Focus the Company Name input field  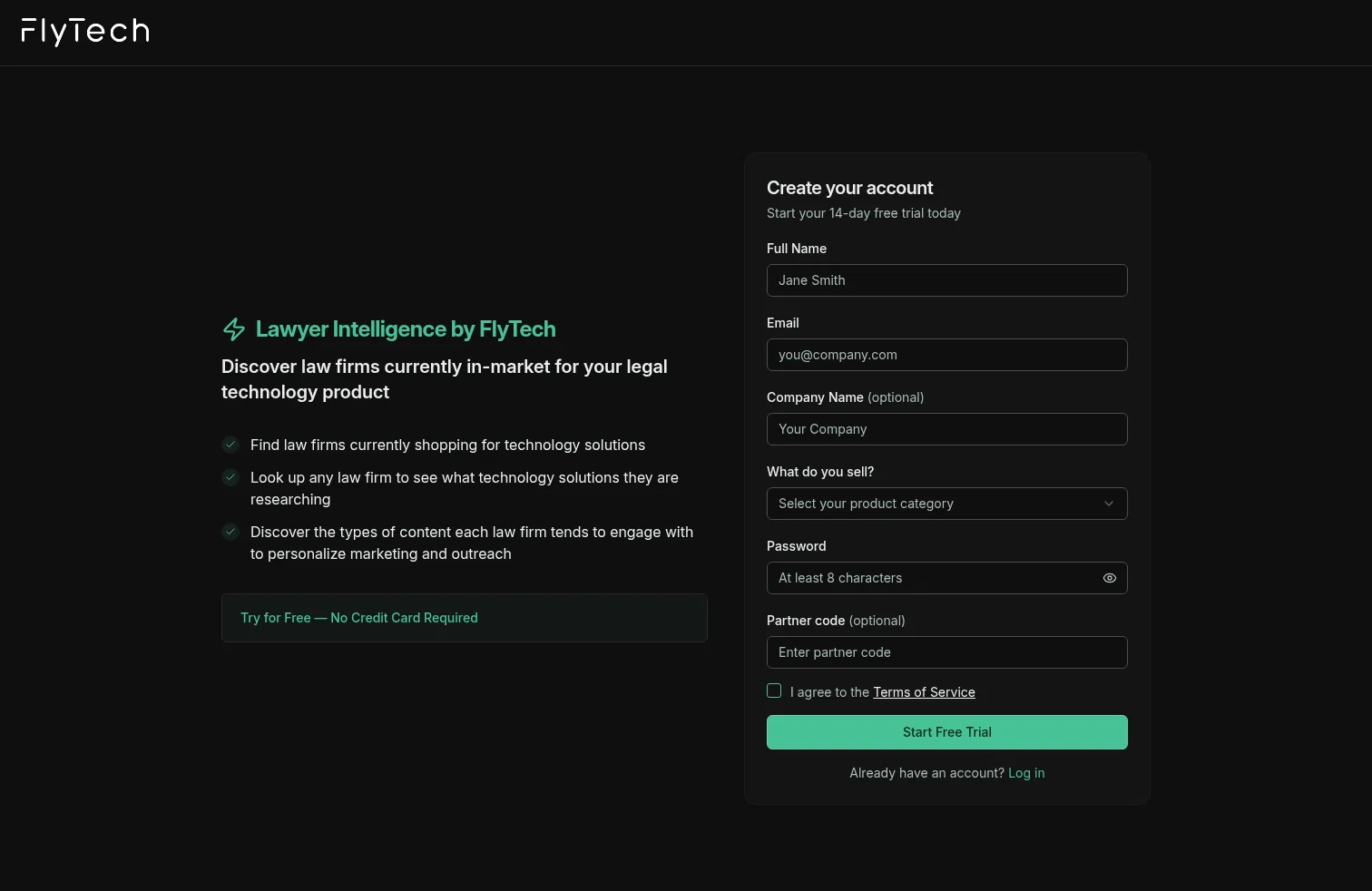click(946, 429)
